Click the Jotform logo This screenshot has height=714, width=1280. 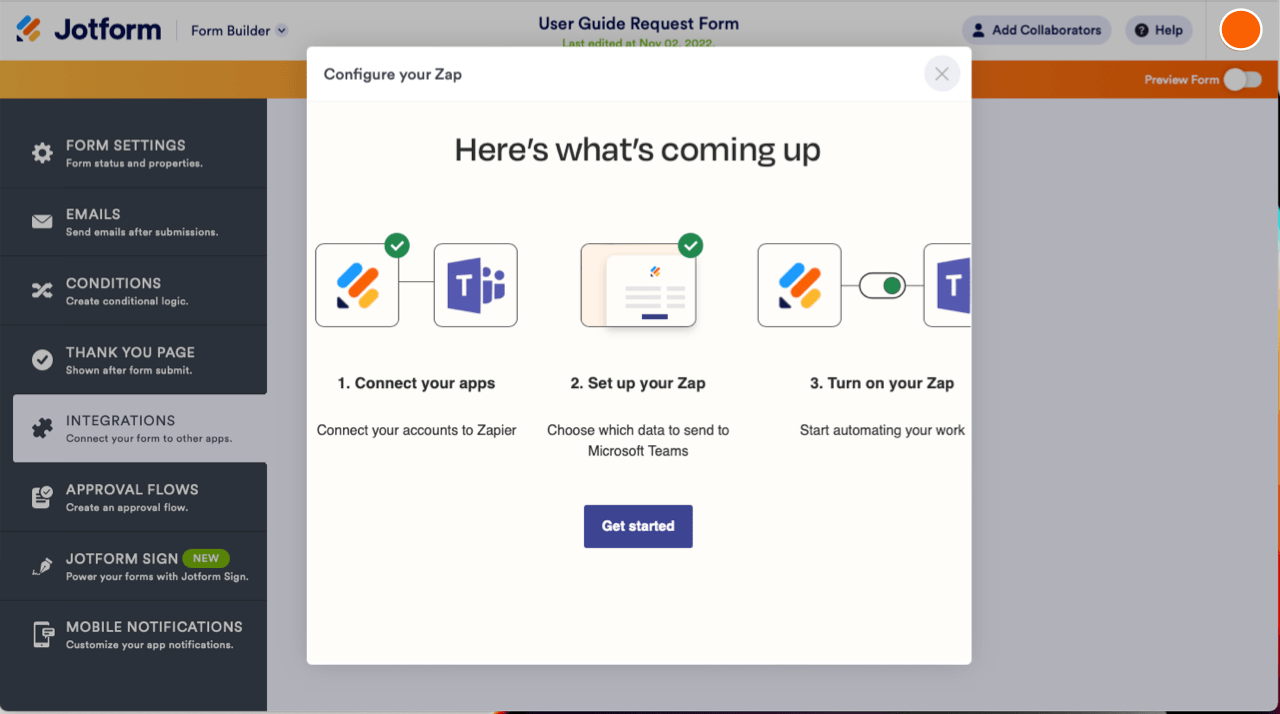click(x=89, y=30)
